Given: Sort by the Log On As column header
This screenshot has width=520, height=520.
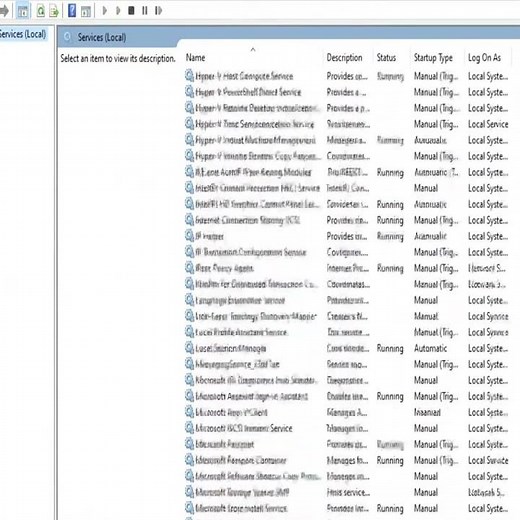Looking at the screenshot, I should 484,58.
